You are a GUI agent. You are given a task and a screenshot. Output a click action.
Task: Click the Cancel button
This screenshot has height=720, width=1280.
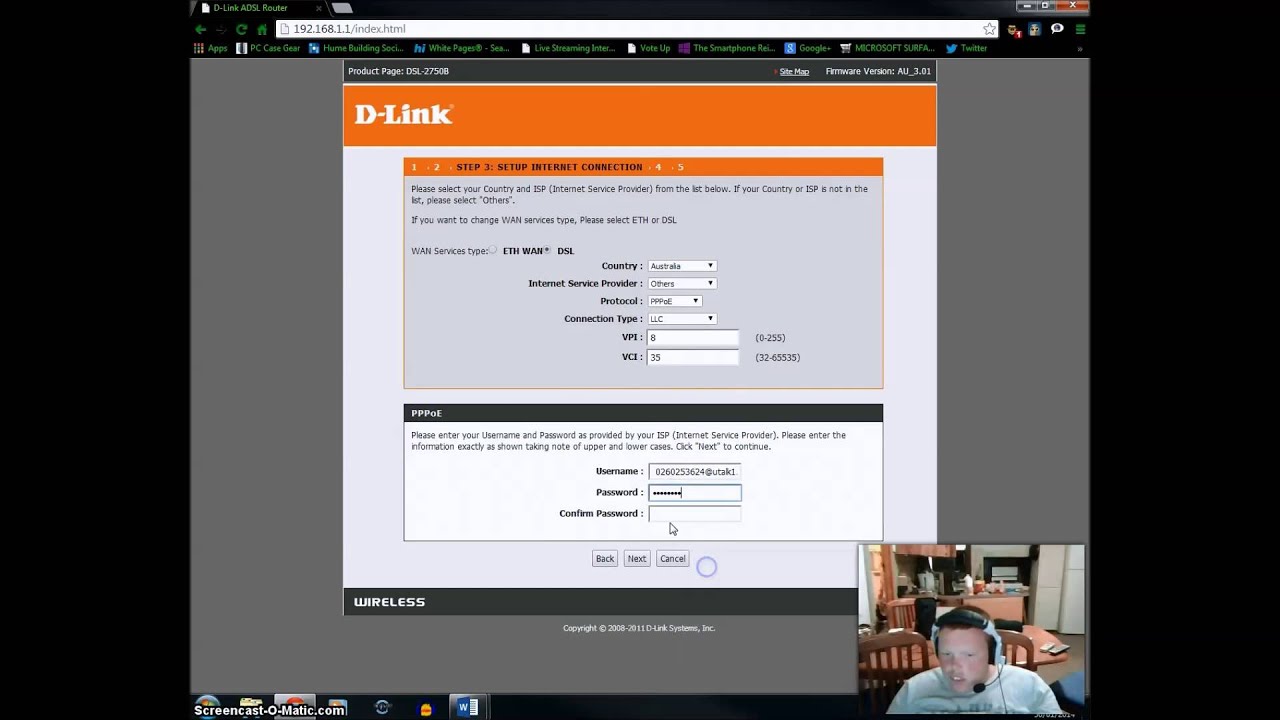click(673, 559)
